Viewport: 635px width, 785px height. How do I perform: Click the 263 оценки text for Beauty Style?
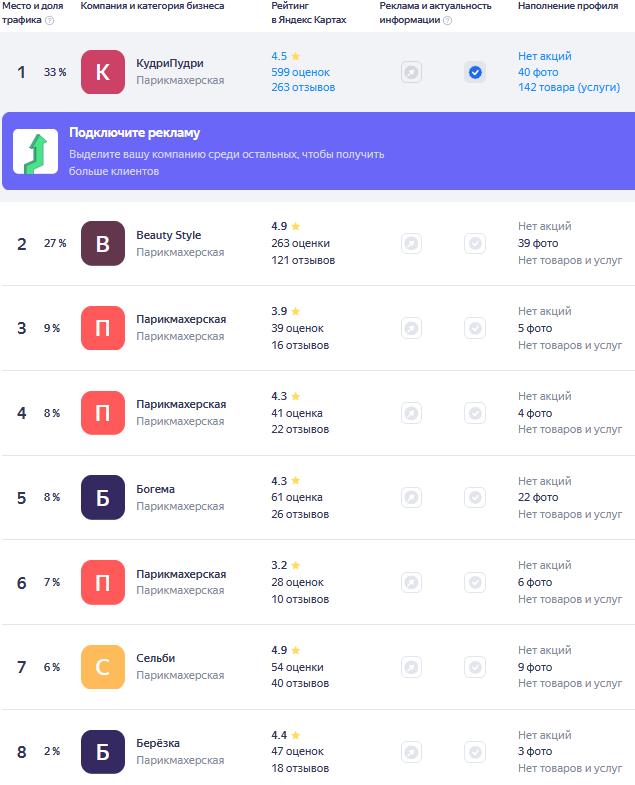tap(300, 243)
